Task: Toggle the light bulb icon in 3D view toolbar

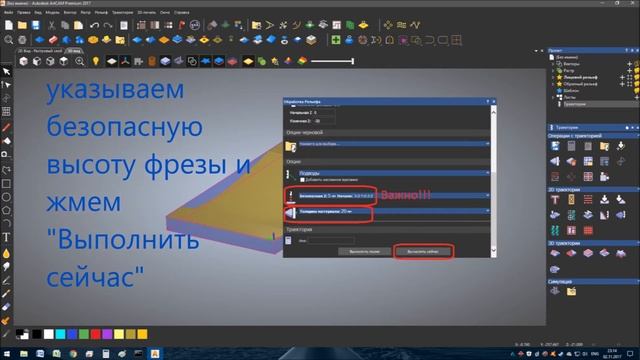Action: pyautogui.click(x=96, y=61)
